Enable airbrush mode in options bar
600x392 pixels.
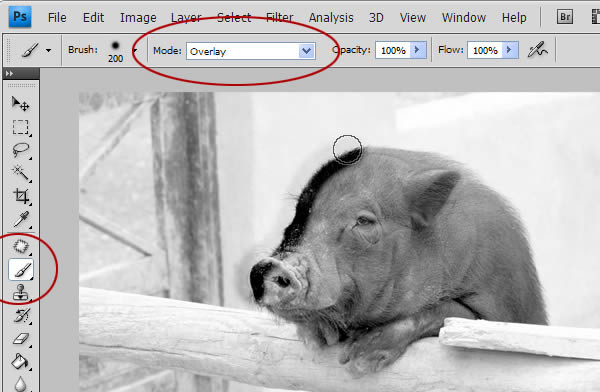tap(537, 50)
